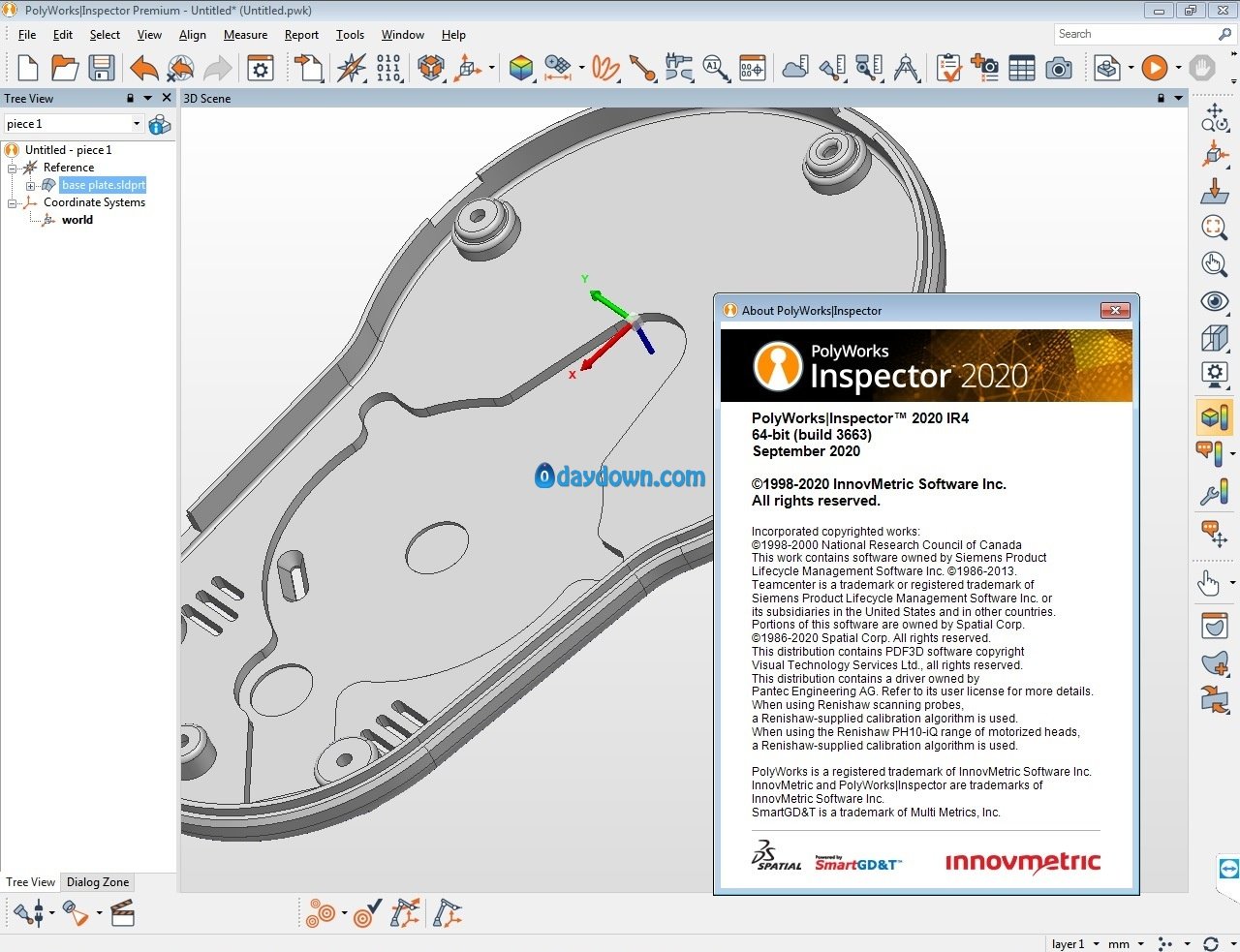The width and height of the screenshot is (1240, 952).
Task: Switch to the Dialog Zone tab
Action: 98,882
